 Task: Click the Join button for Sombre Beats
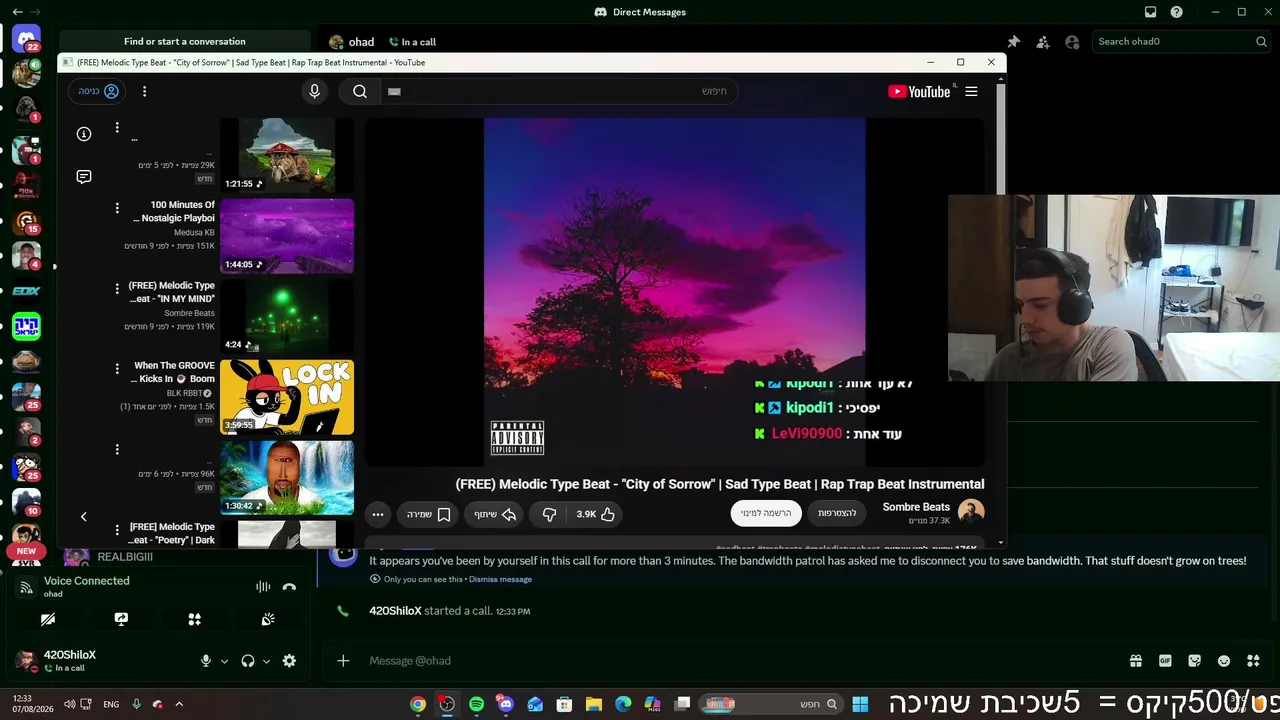(837, 513)
